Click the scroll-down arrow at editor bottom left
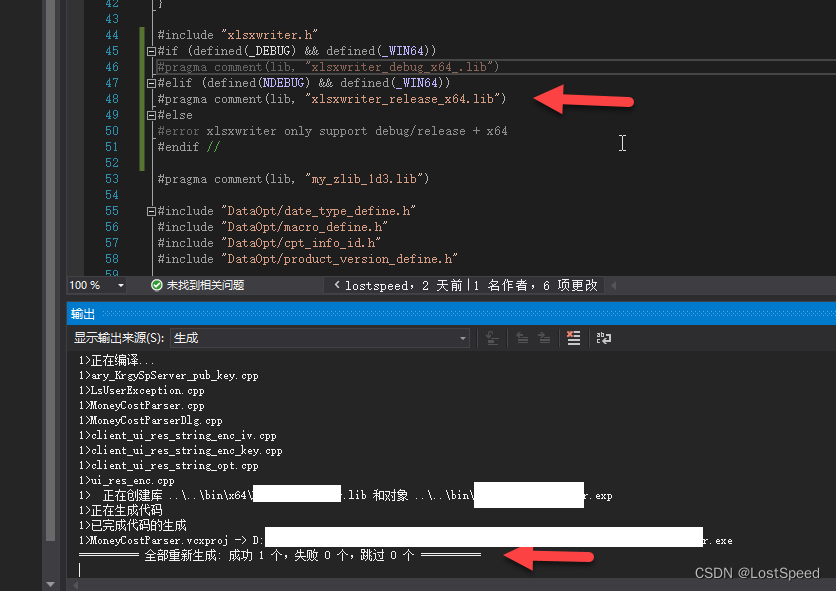This screenshot has width=836, height=591. [50, 582]
